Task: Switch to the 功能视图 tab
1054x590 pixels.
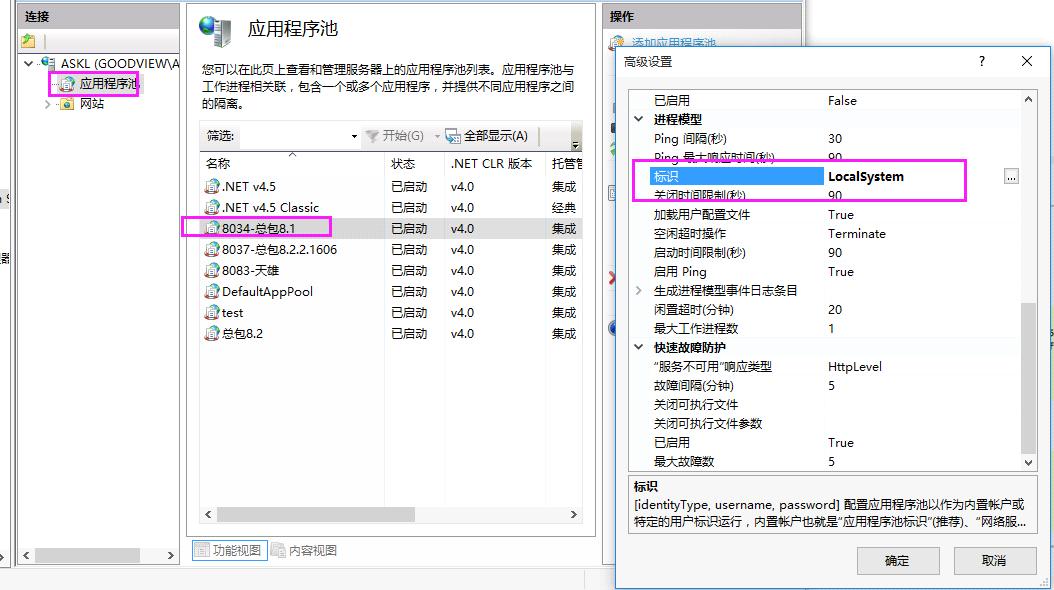Action: click(228, 550)
